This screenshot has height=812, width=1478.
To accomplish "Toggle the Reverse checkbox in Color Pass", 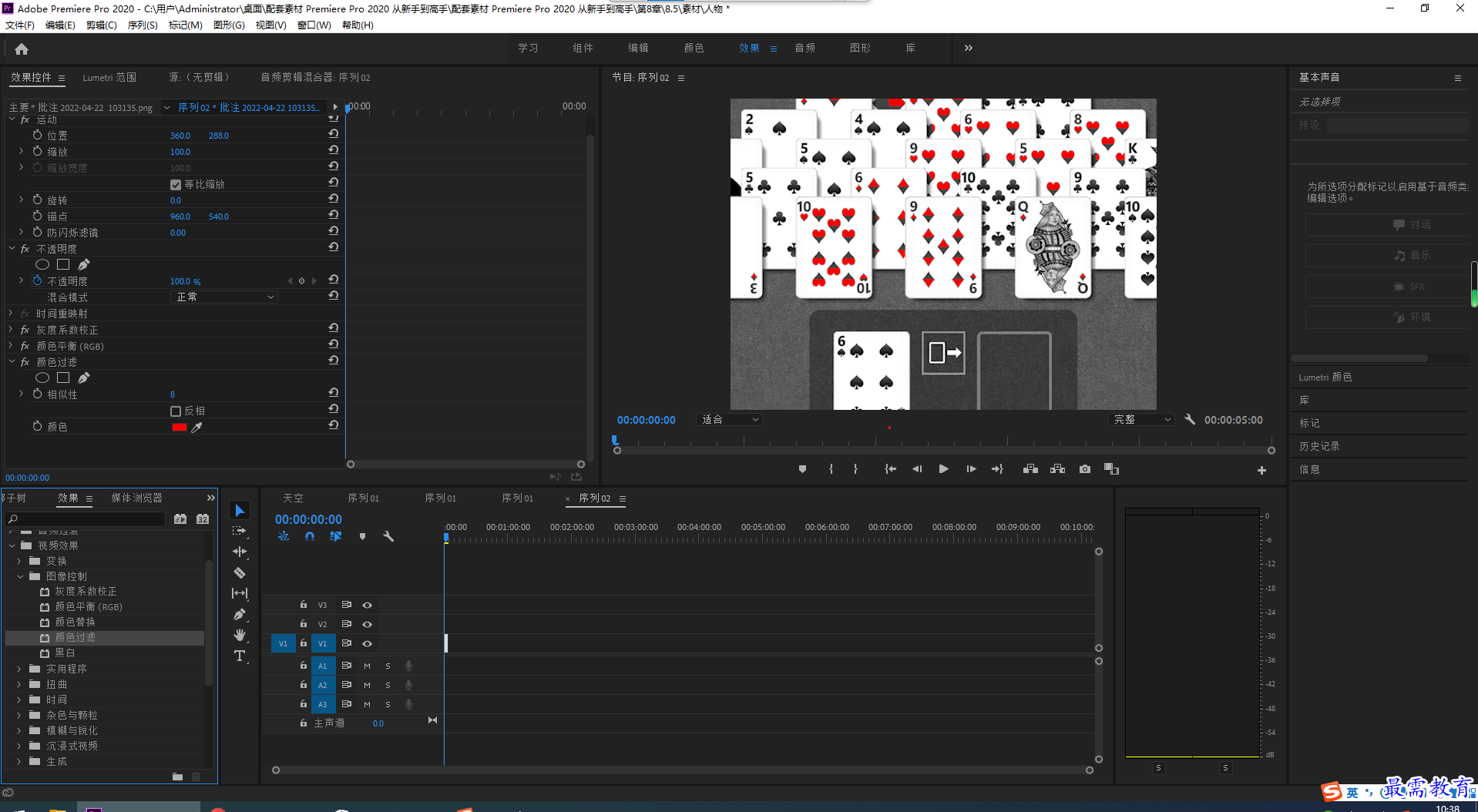I will (x=176, y=411).
